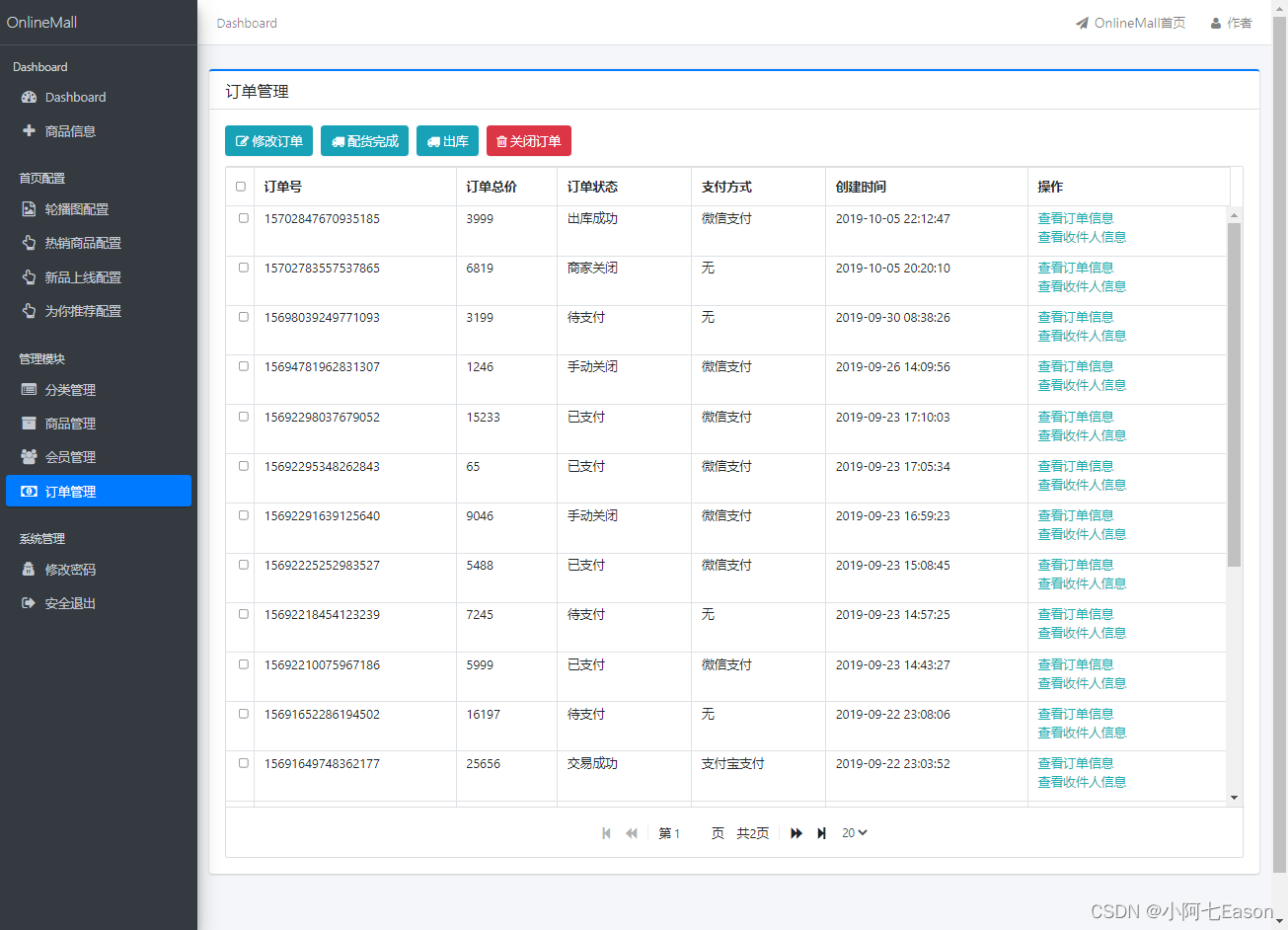Click the image icon beside 轮播图配置
Image resolution: width=1288 pixels, height=930 pixels.
pos(29,209)
